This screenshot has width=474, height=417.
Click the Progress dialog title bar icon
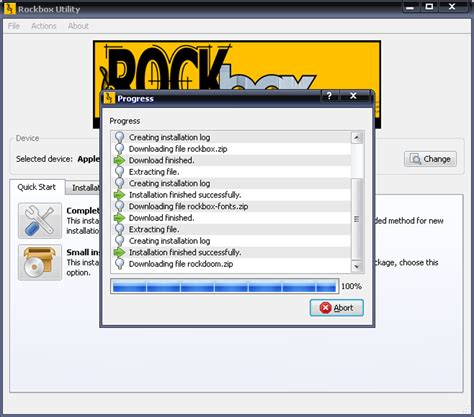(x=109, y=98)
